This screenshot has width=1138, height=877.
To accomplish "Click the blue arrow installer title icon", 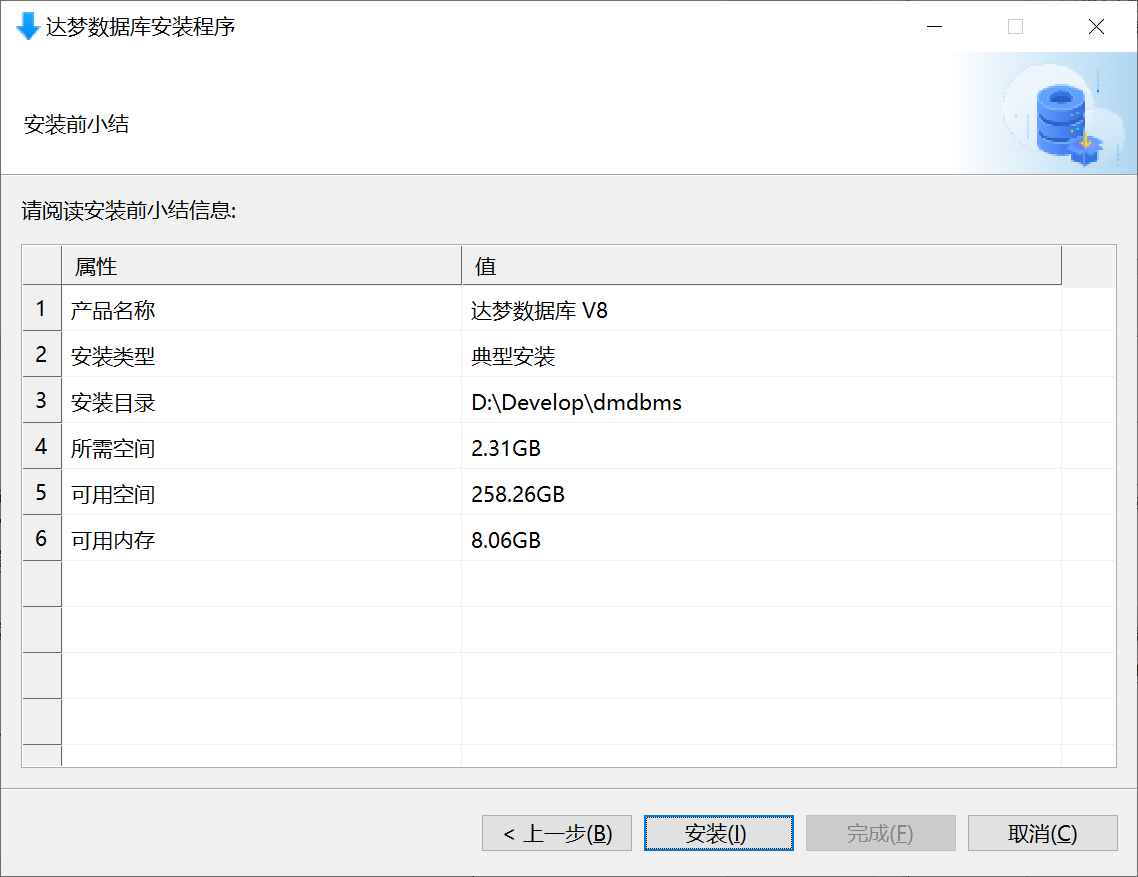I will pyautogui.click(x=28, y=27).
